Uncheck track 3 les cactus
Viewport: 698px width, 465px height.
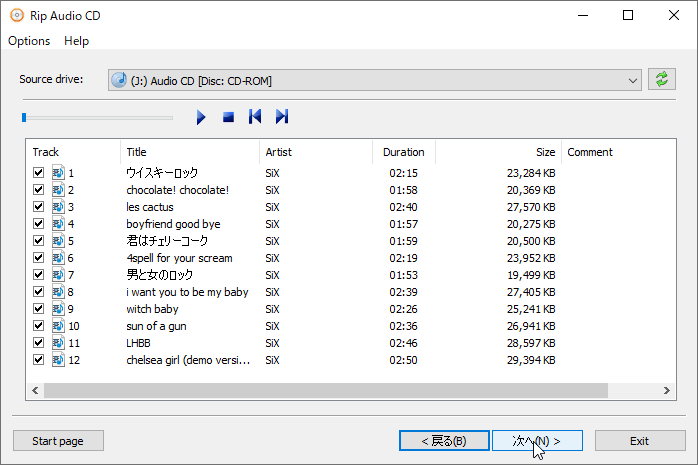pos(38,206)
